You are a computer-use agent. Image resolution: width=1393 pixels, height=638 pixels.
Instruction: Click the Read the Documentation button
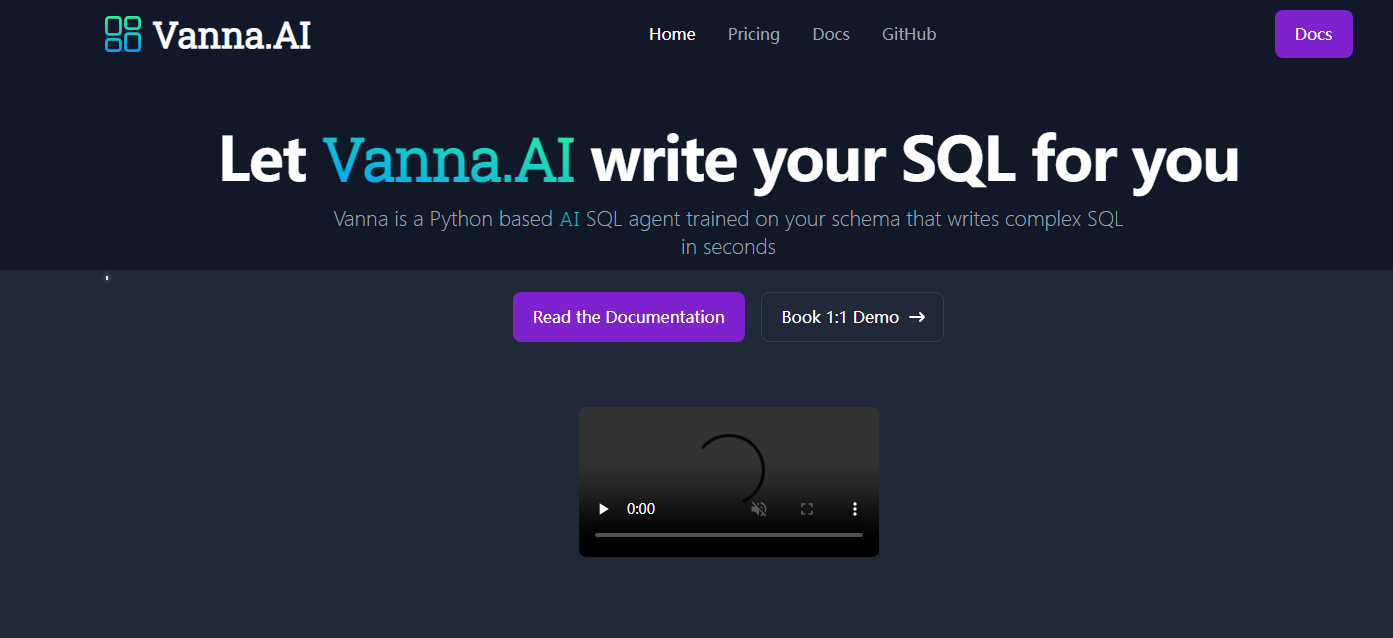[x=629, y=317]
